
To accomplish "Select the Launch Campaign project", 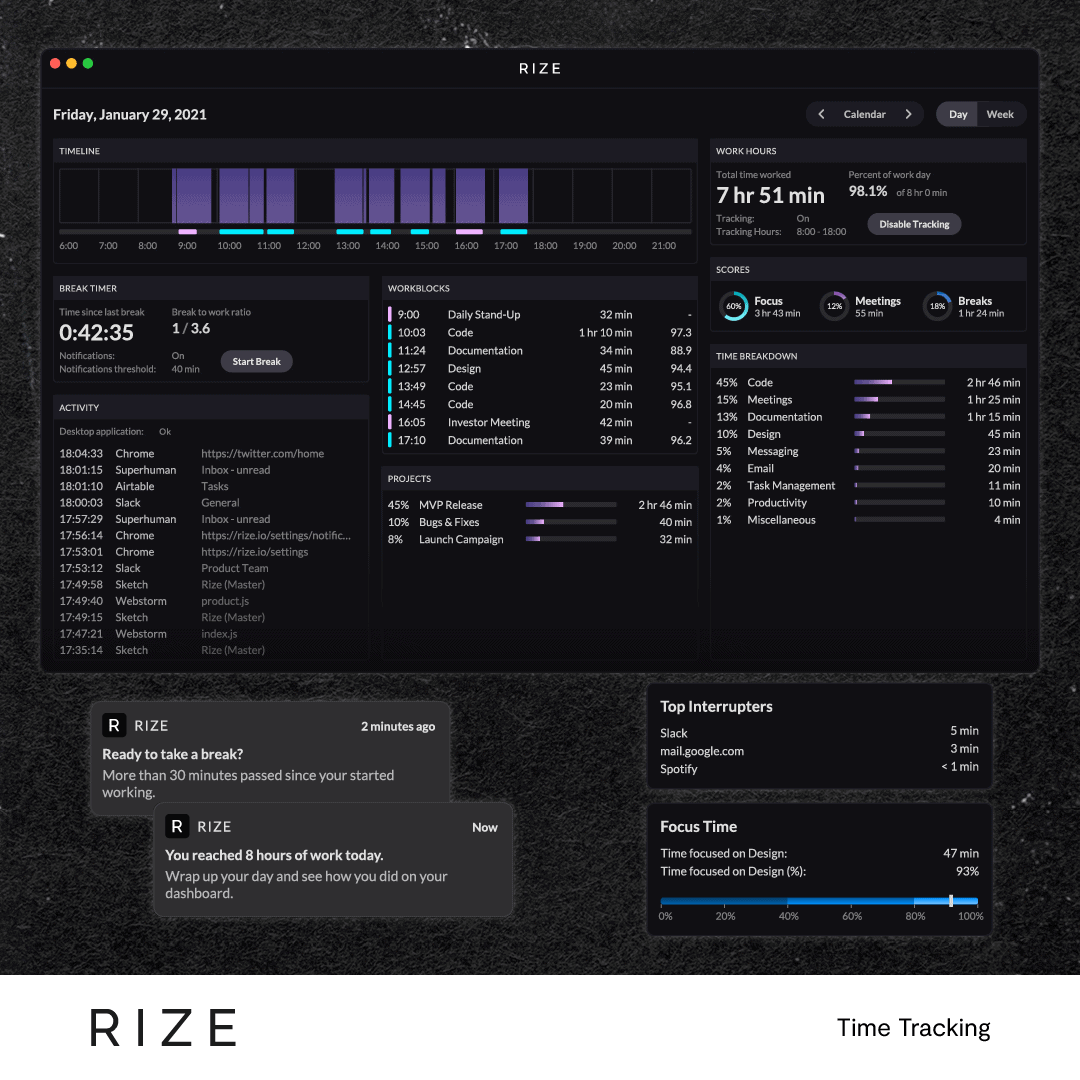I will click(x=540, y=539).
